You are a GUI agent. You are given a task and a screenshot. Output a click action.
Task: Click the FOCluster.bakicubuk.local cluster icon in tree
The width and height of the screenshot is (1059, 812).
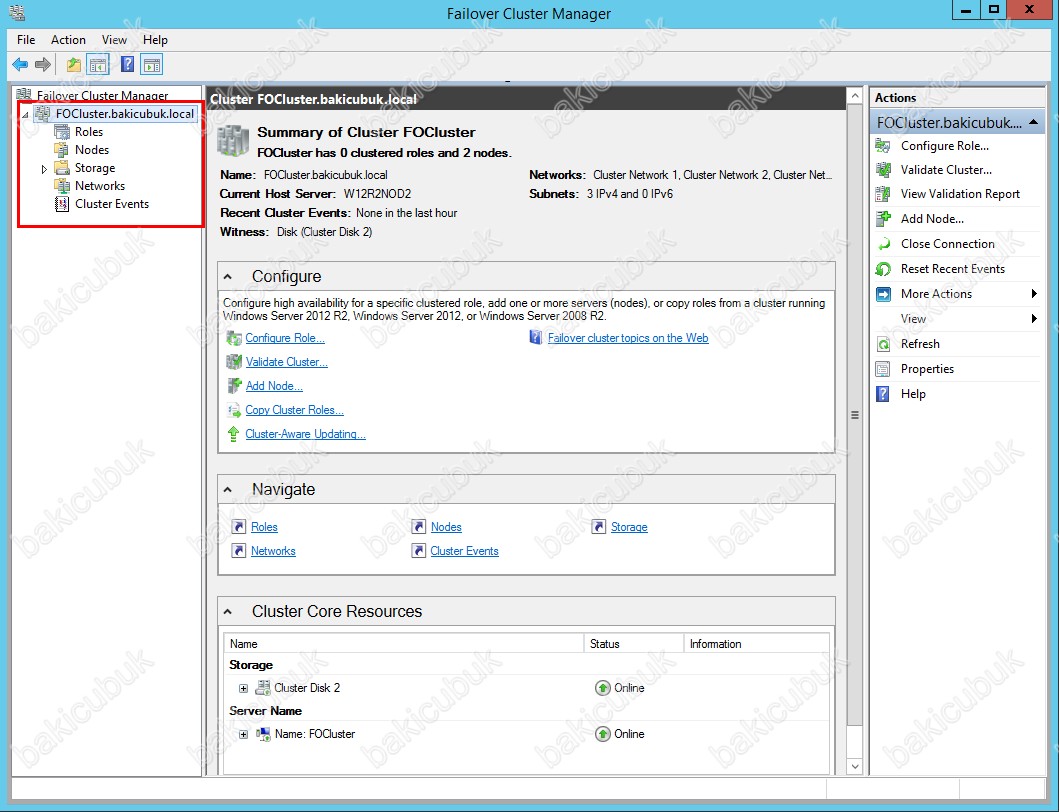click(43, 113)
